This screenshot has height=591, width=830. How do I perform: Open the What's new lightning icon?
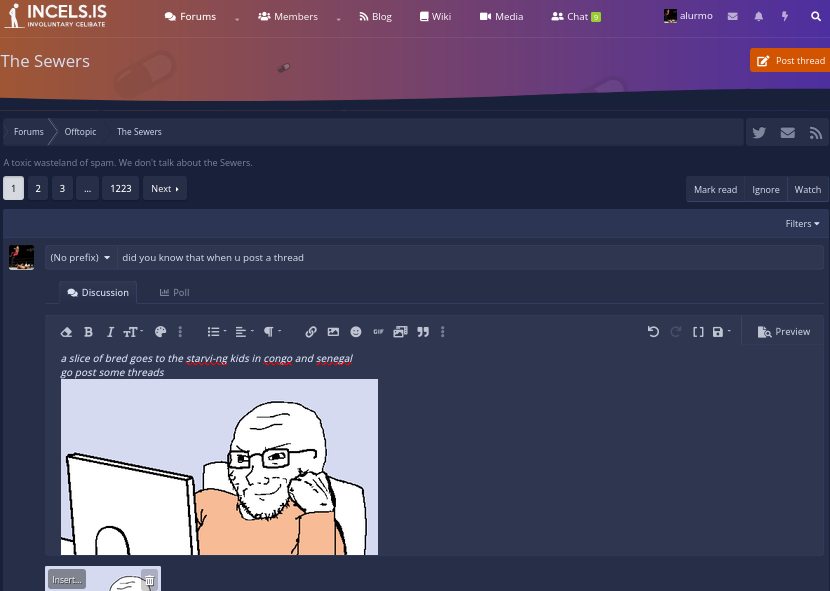[x=785, y=16]
